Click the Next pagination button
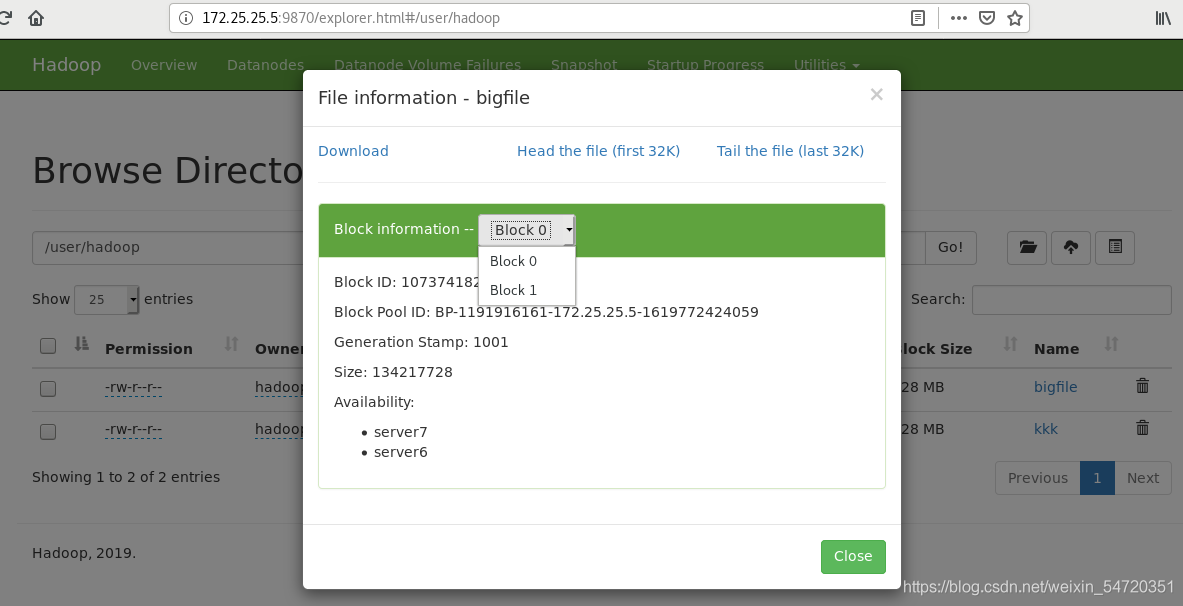The width and height of the screenshot is (1183, 606). click(1142, 478)
